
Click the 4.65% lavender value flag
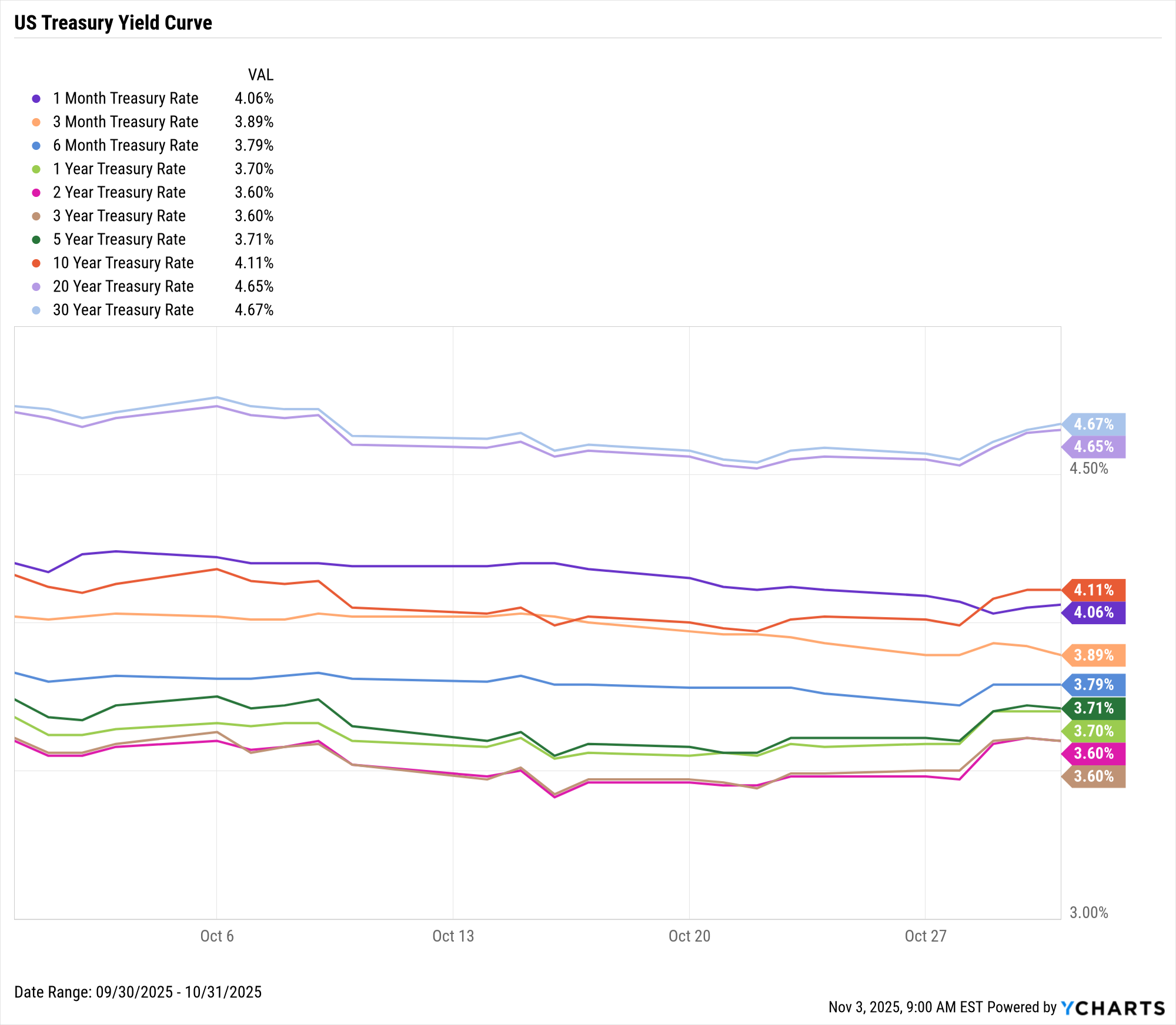pyautogui.click(x=1094, y=447)
